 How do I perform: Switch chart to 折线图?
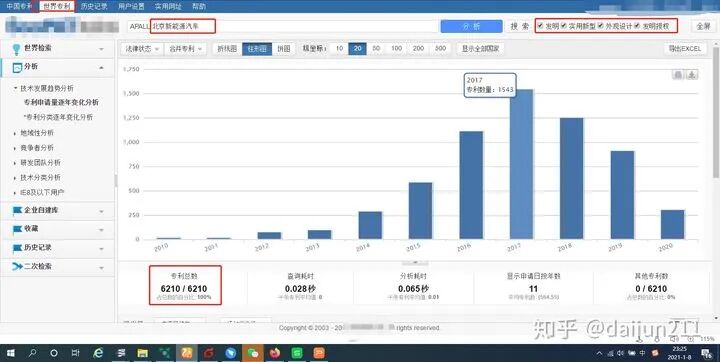pyautogui.click(x=227, y=48)
